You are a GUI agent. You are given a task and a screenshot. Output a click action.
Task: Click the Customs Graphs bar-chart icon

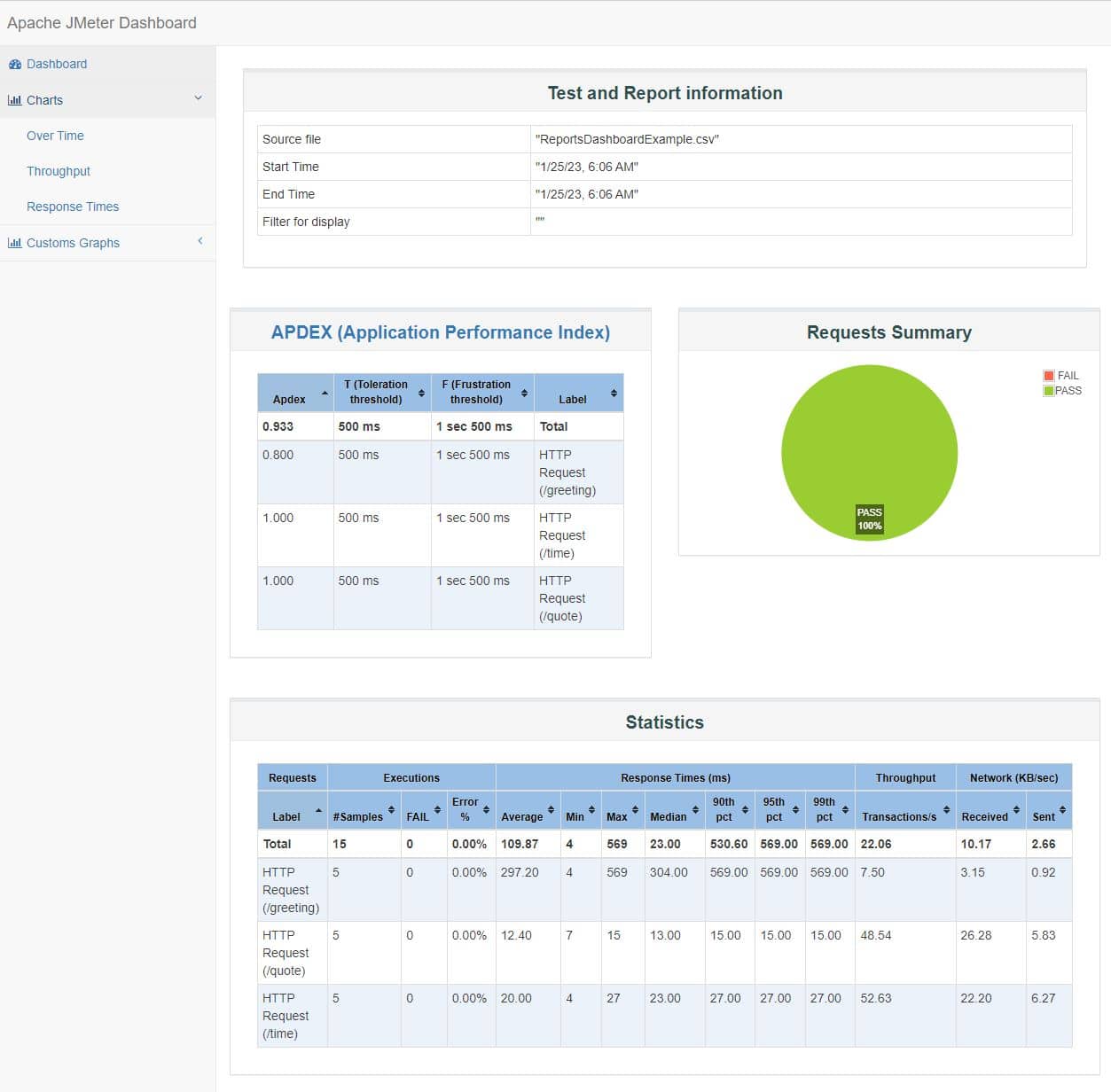coord(14,243)
